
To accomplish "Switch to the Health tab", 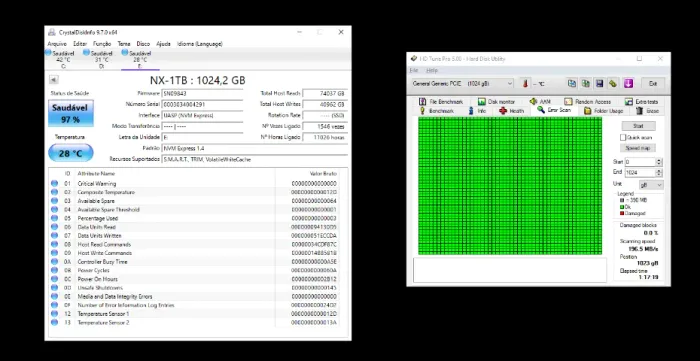I will pos(512,111).
